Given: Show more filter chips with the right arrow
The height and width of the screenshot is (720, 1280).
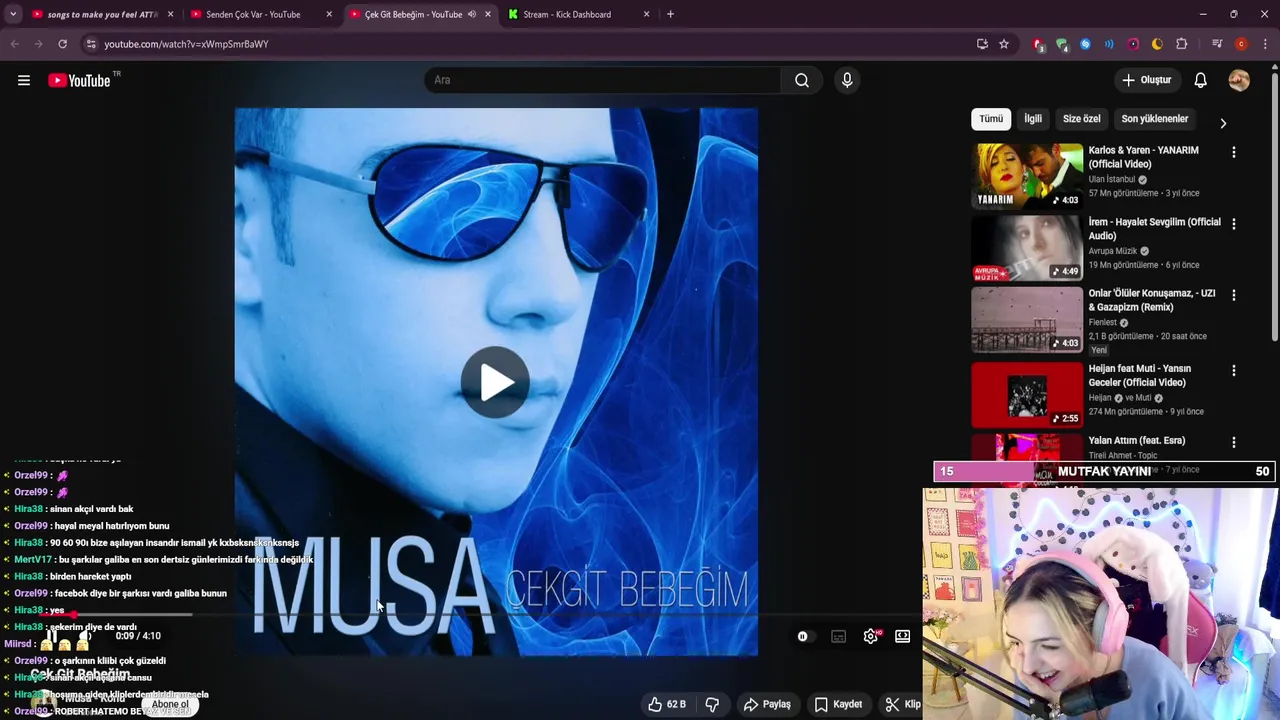Looking at the screenshot, I should (x=1222, y=123).
